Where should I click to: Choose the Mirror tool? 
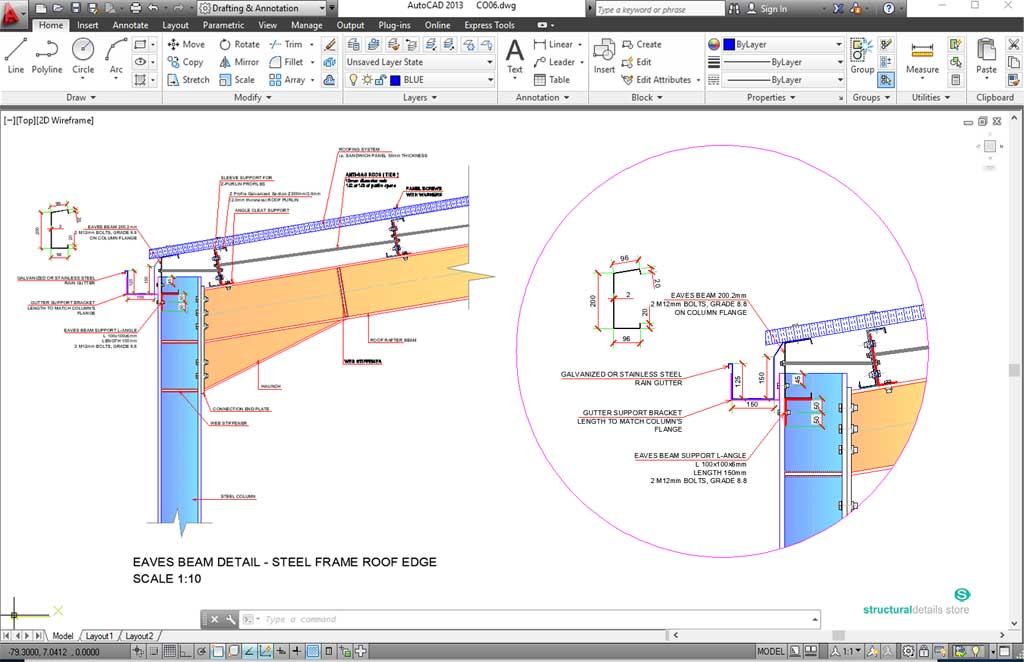coord(238,62)
